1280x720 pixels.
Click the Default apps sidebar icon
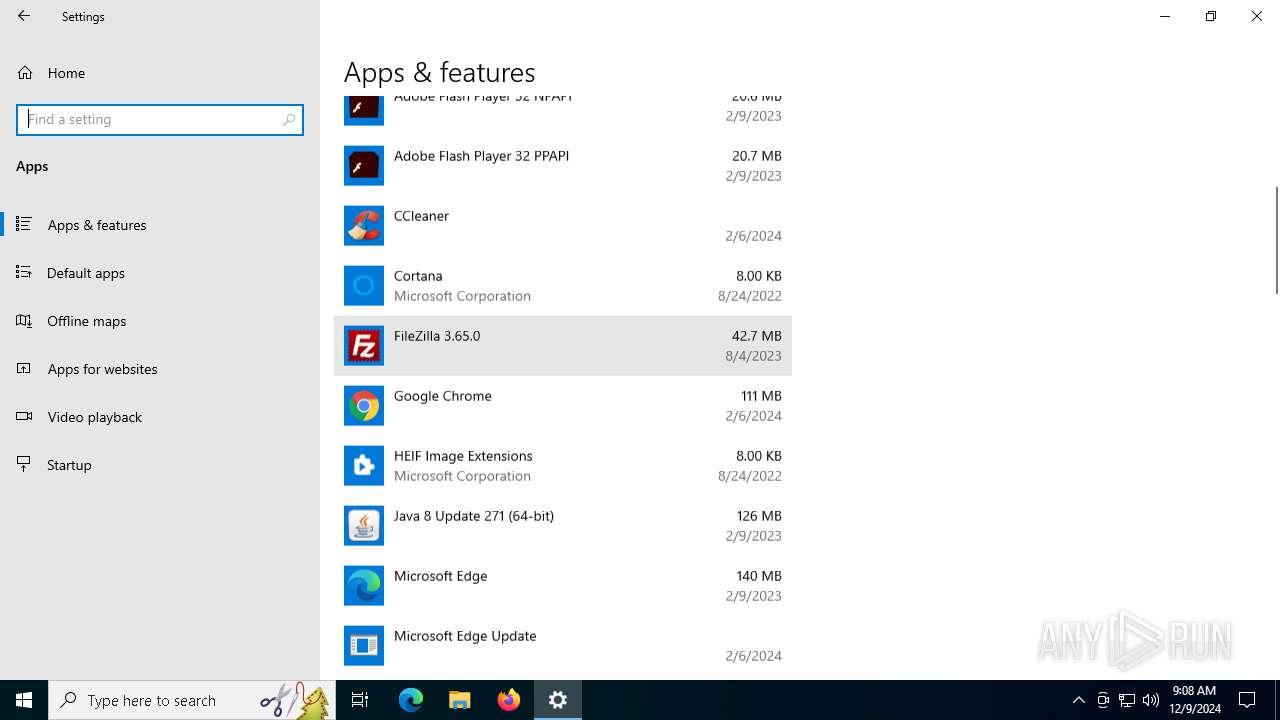coord(24,273)
